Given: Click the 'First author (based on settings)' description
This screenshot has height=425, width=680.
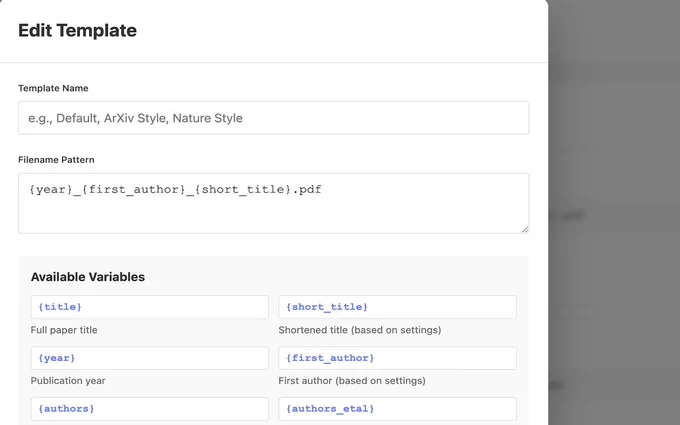Looking at the screenshot, I should (352, 381).
